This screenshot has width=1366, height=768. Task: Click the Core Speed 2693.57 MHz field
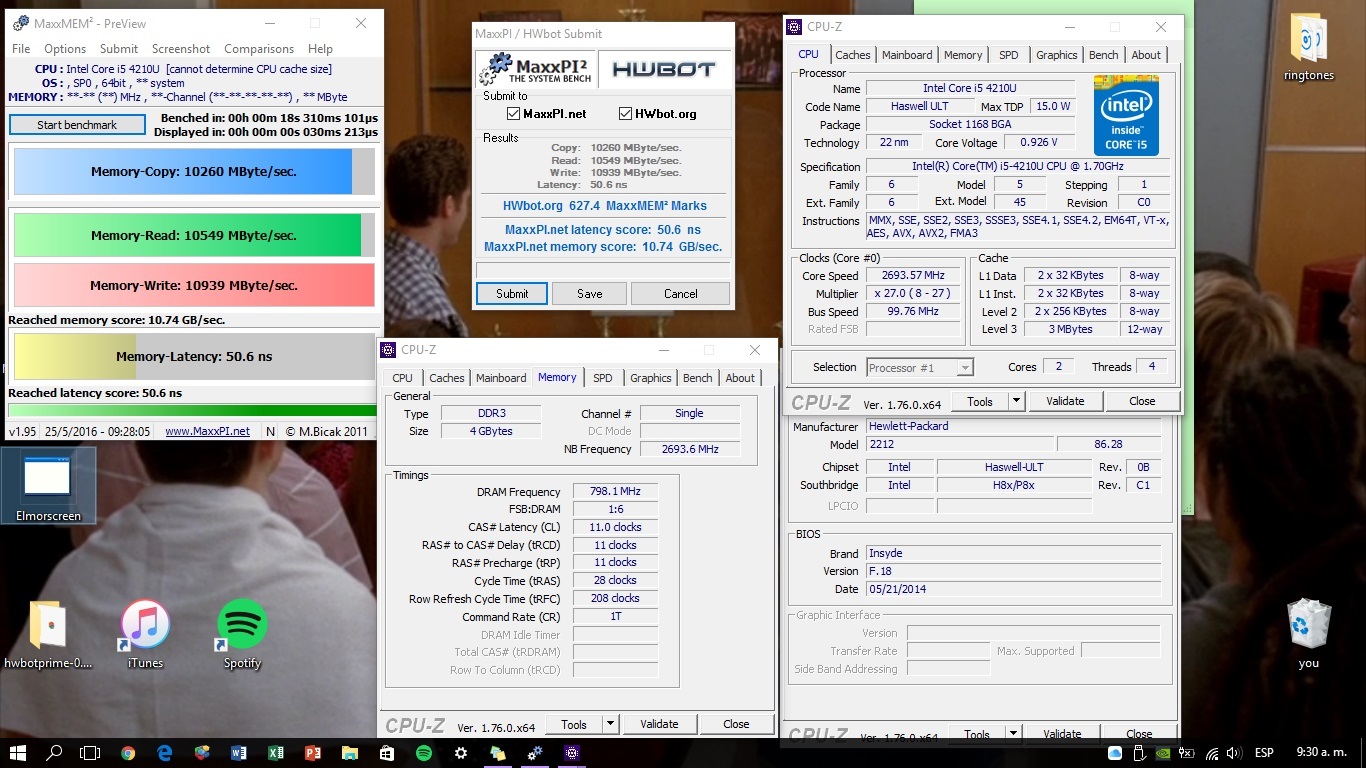click(x=913, y=276)
